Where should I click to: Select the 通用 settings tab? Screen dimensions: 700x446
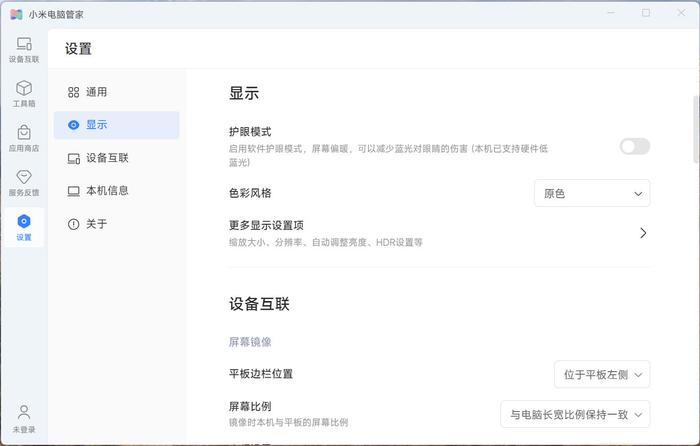pyautogui.click(x=117, y=92)
